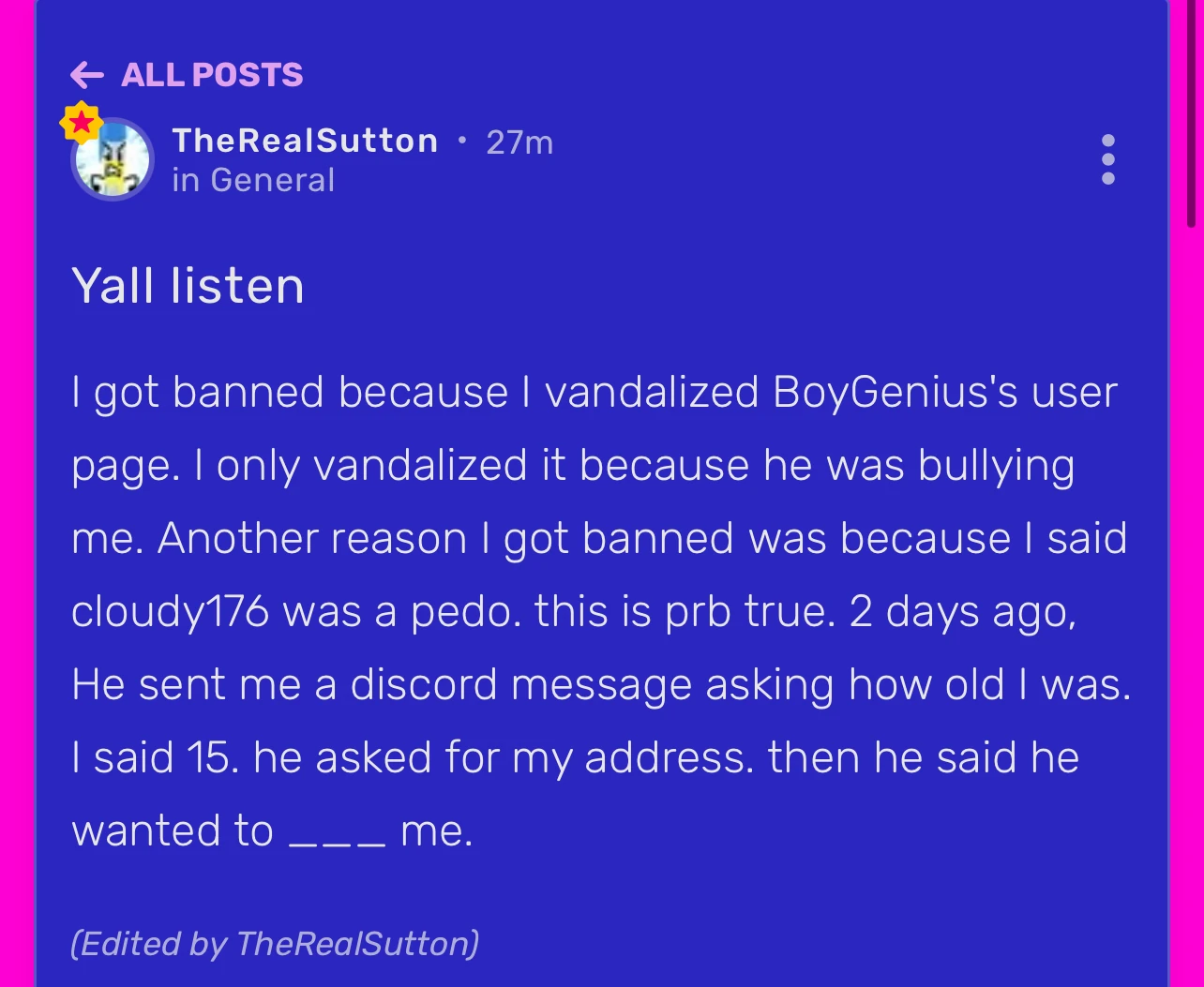Click the 27m post timestamp
This screenshot has height=987, width=1204.
point(519,142)
